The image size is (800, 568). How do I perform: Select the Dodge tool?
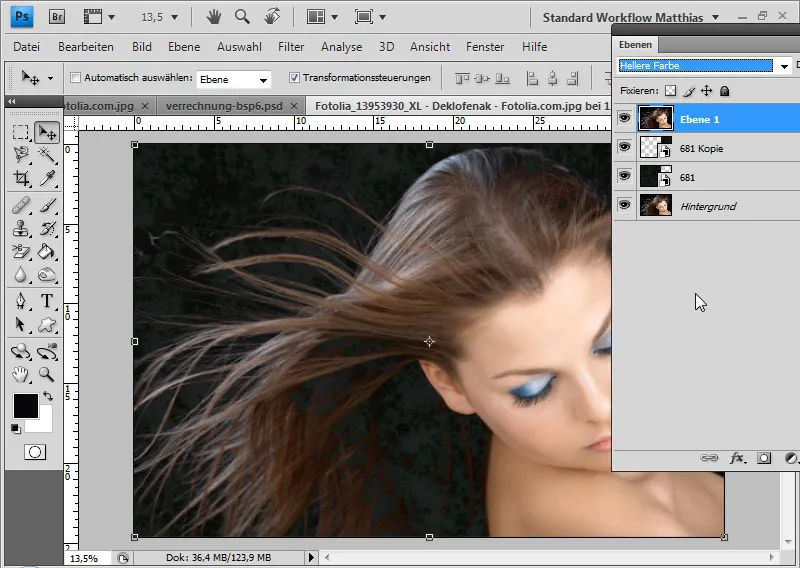(47, 275)
